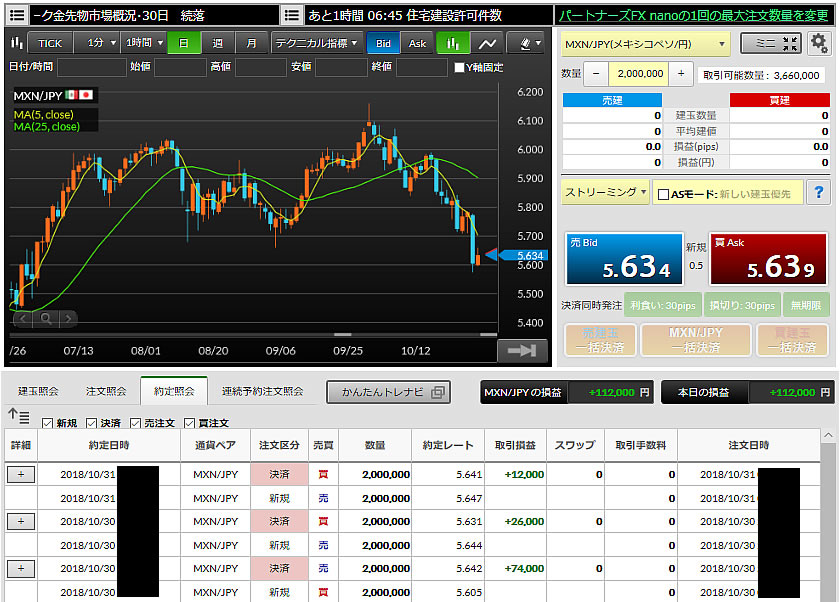Screen dimensions: 840x602
Task: Click the +74,000 profit cell
Action: pyautogui.click(x=515, y=568)
